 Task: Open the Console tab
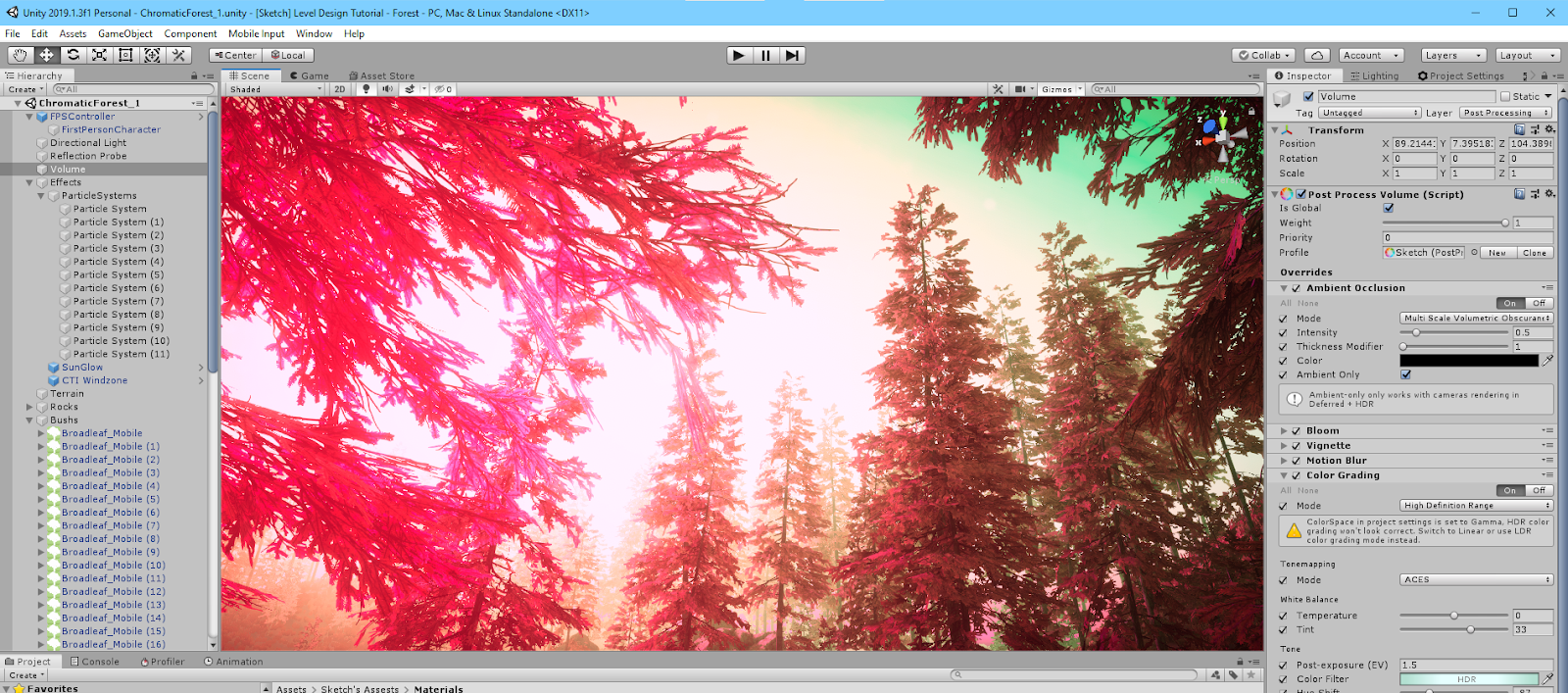(x=95, y=662)
